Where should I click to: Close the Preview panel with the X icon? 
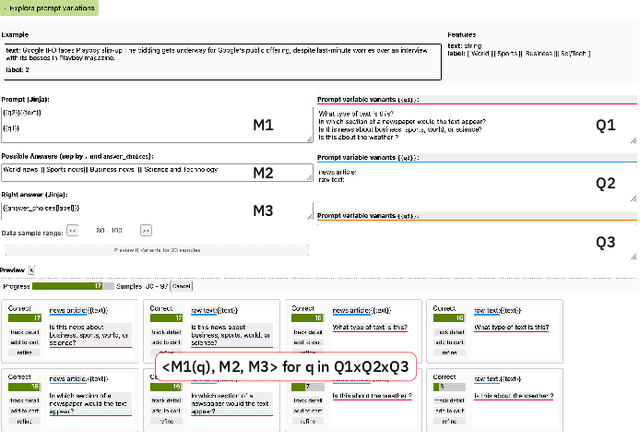(31, 270)
